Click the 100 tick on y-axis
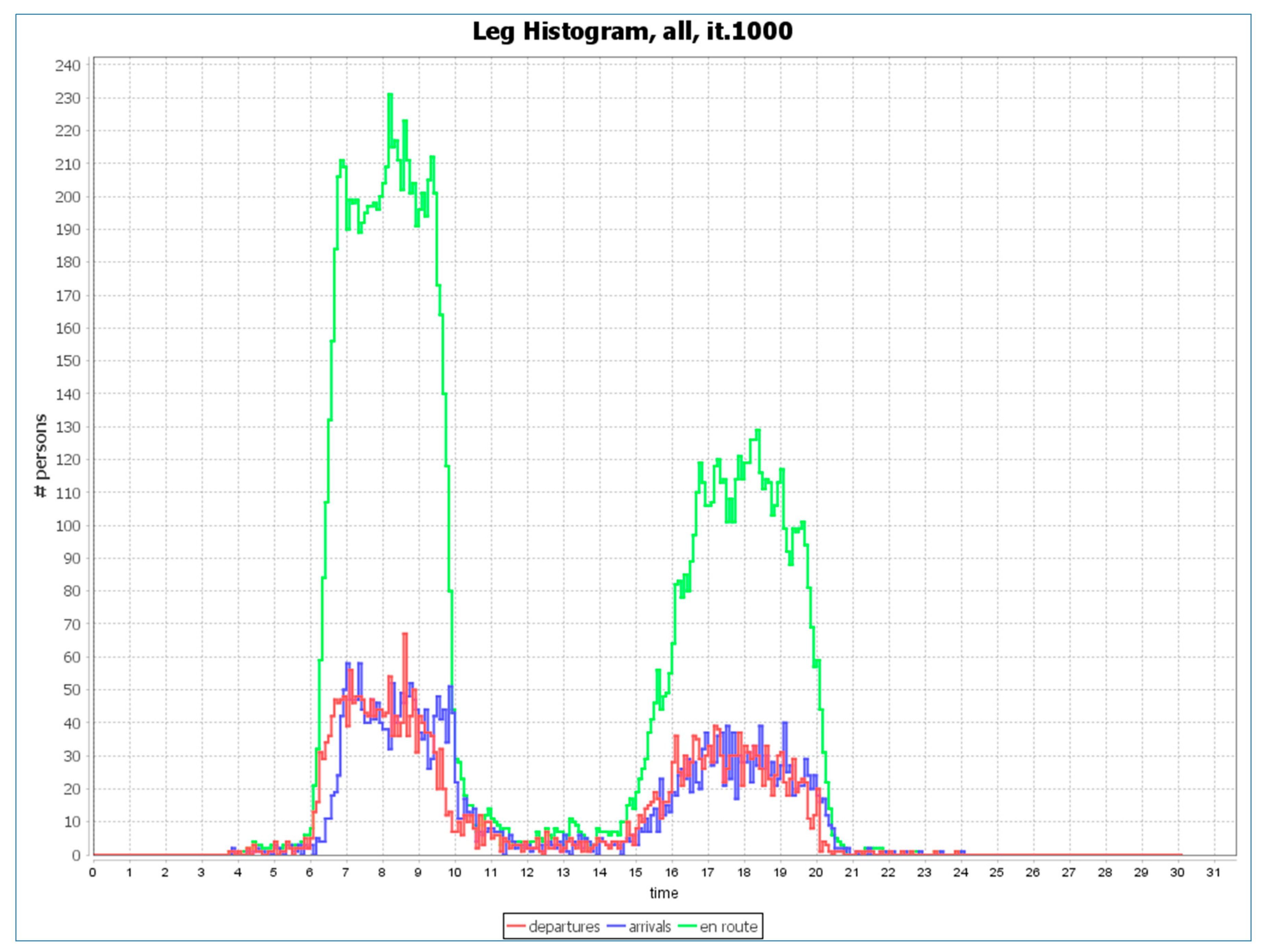The height and width of the screenshot is (952, 1268). pyautogui.click(x=68, y=526)
